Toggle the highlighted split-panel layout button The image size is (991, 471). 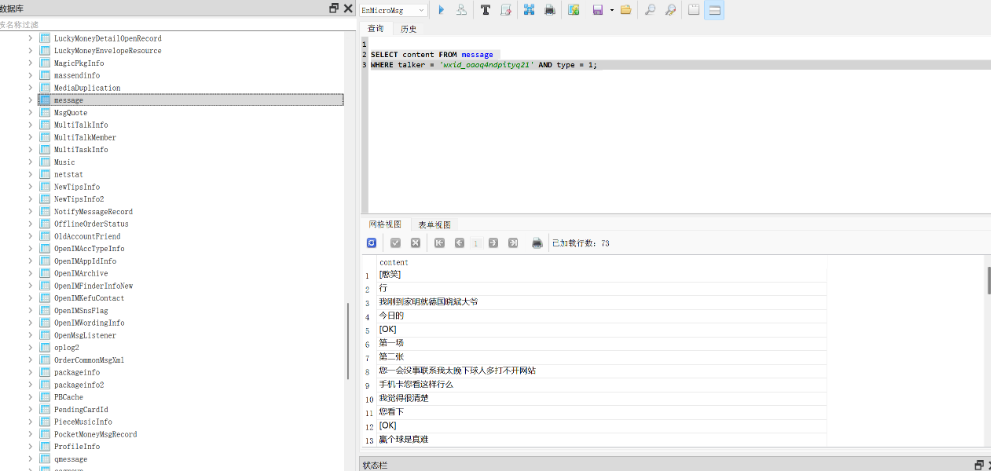coord(715,10)
